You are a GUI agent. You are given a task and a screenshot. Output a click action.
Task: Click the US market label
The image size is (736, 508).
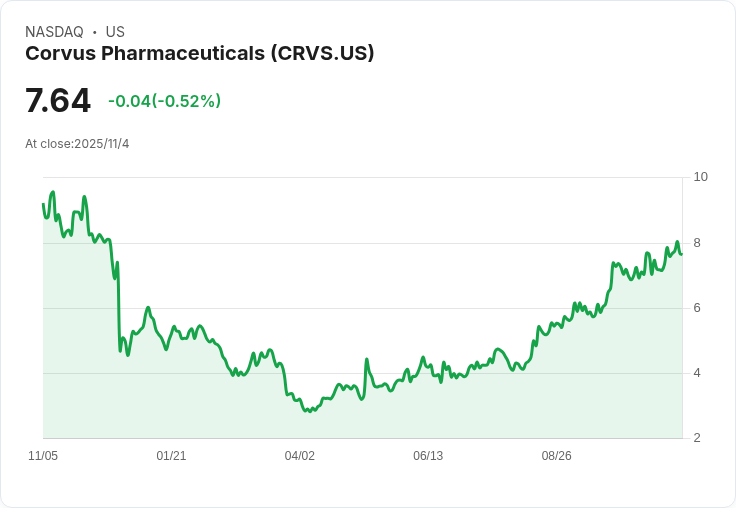[x=115, y=32]
